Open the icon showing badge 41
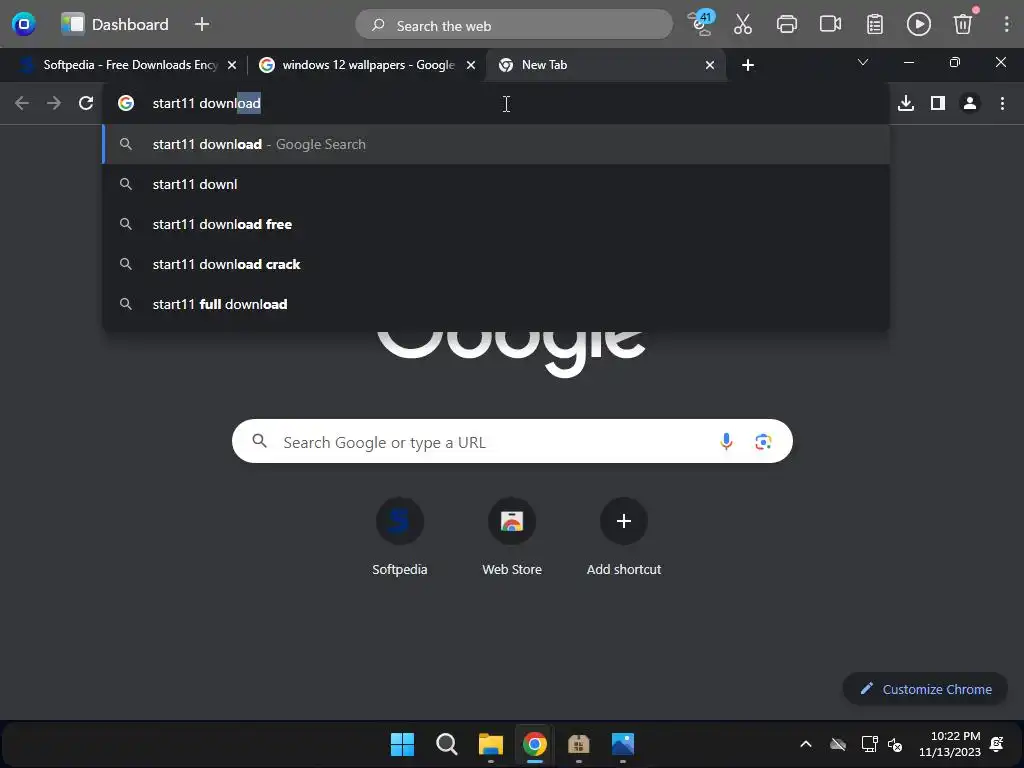 pos(701,23)
